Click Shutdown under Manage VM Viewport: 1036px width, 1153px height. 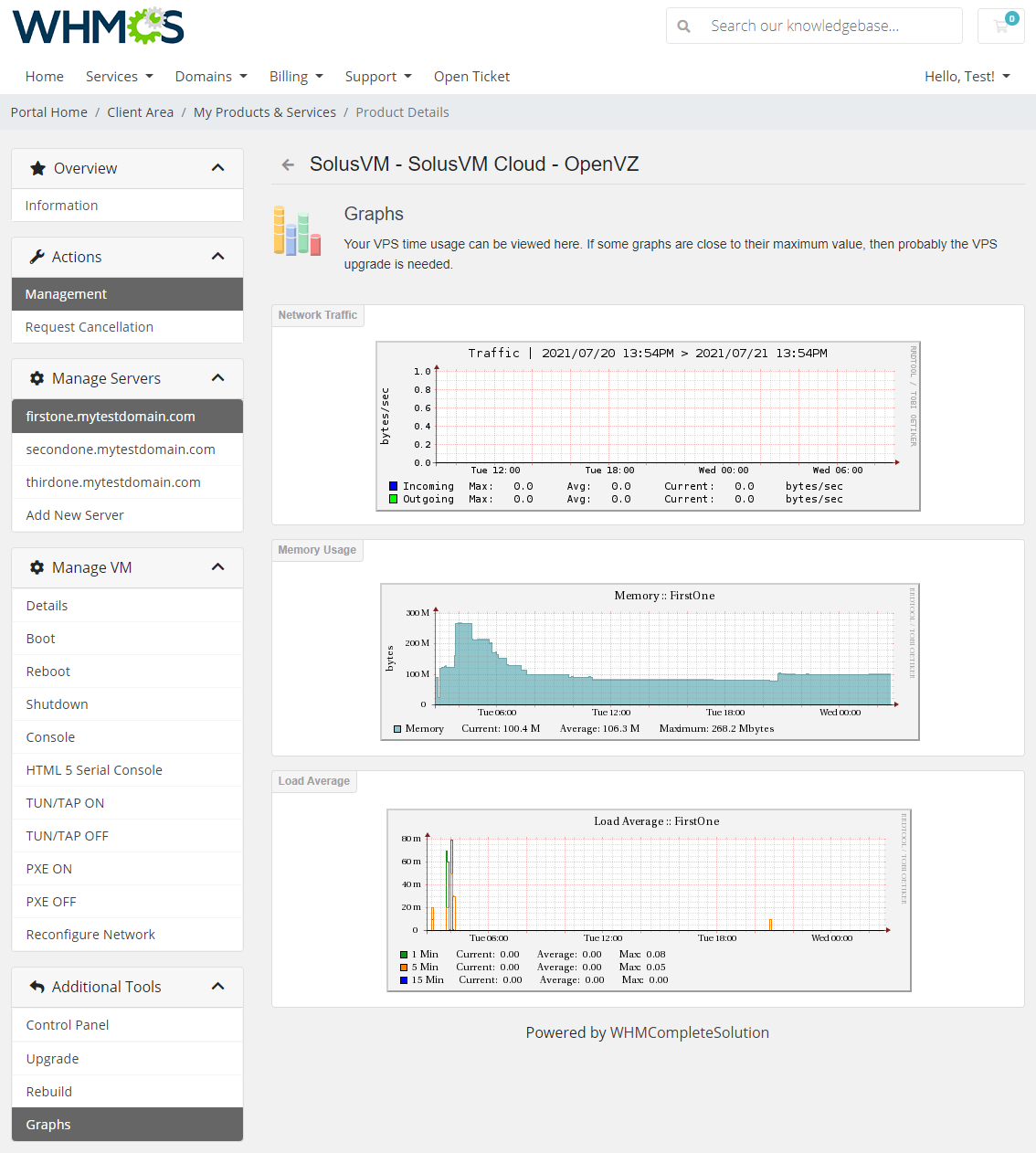coord(127,704)
